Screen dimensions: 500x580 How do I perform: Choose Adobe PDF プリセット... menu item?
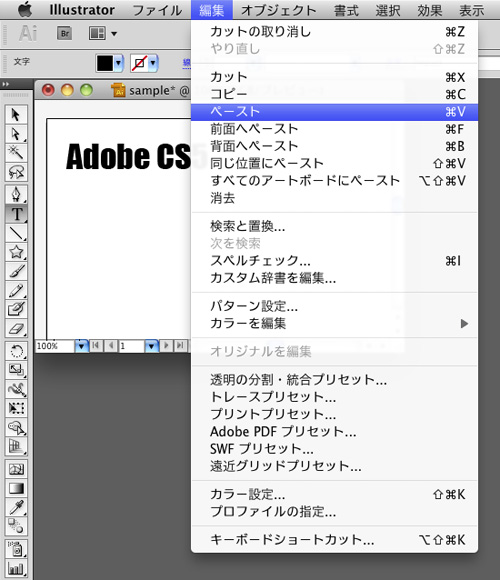pyautogui.click(x=334, y=431)
